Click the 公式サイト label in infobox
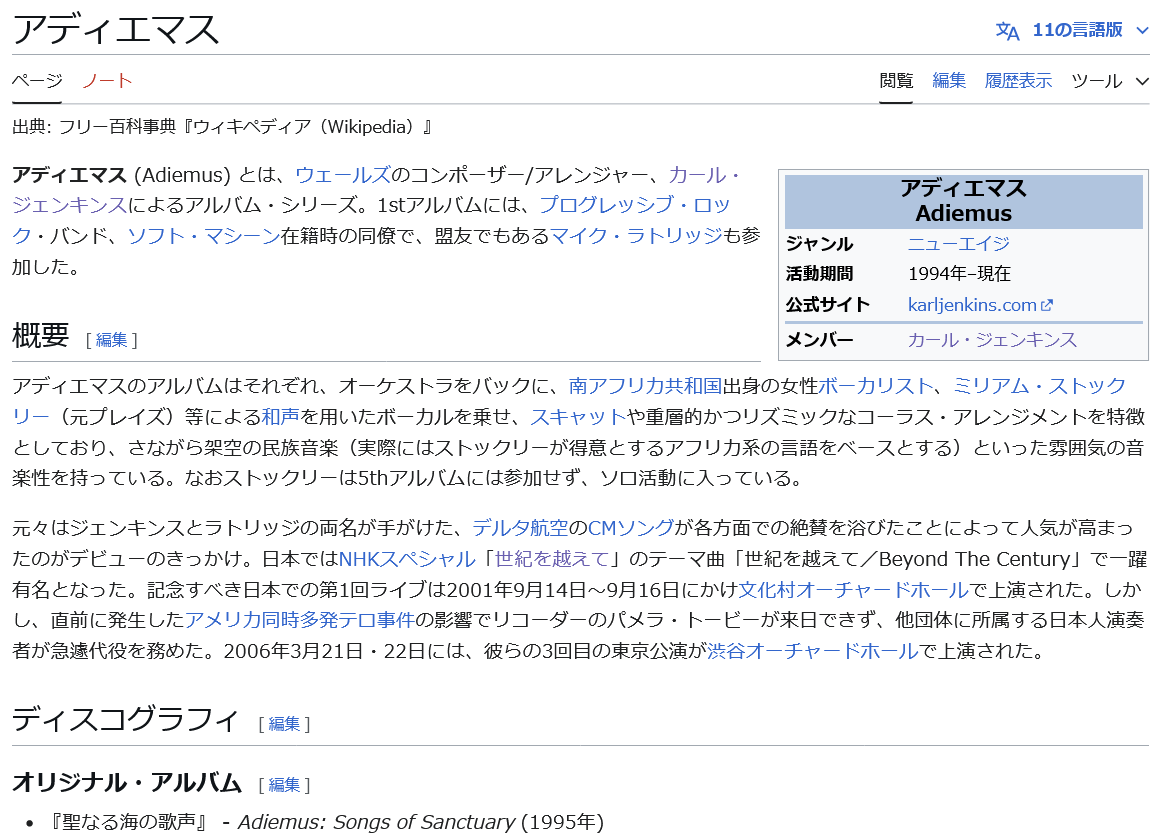This screenshot has width=1161, height=837. tap(828, 304)
